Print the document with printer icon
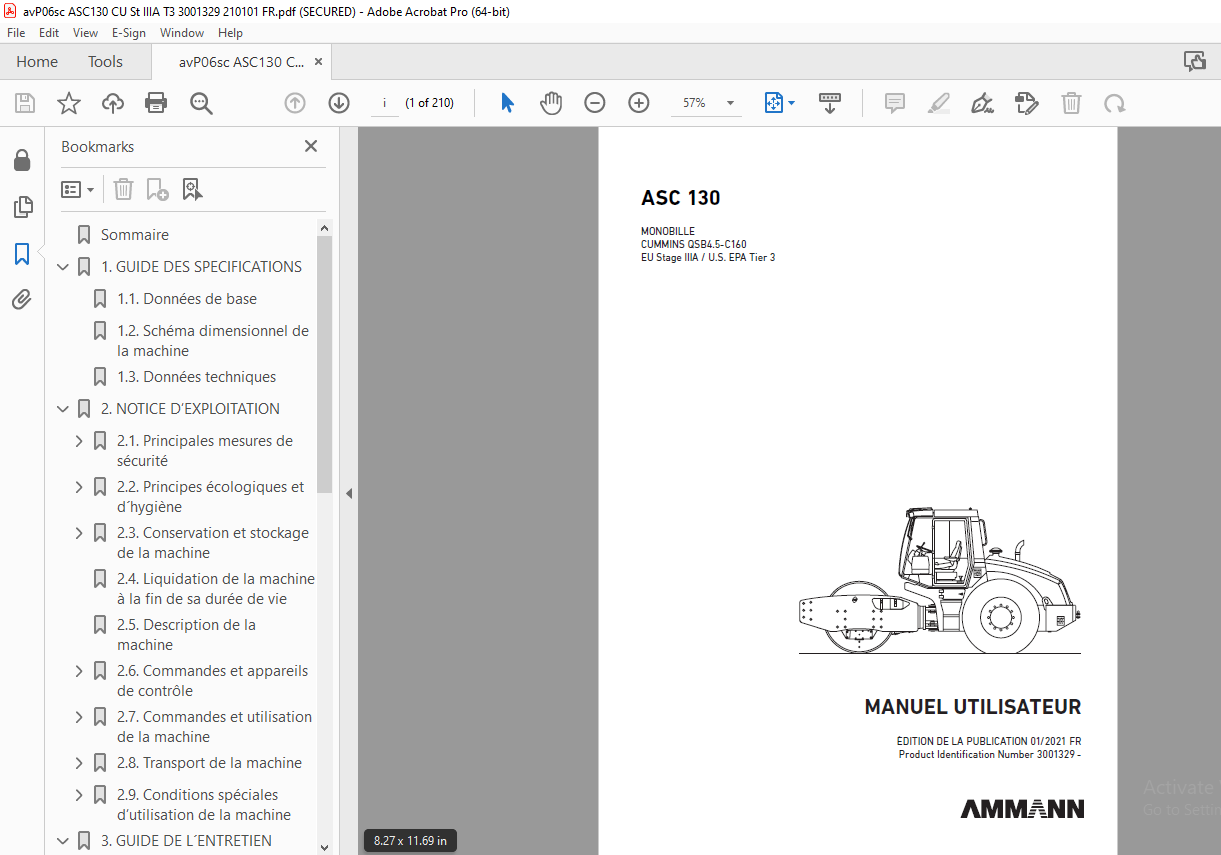1221x855 pixels. (156, 103)
